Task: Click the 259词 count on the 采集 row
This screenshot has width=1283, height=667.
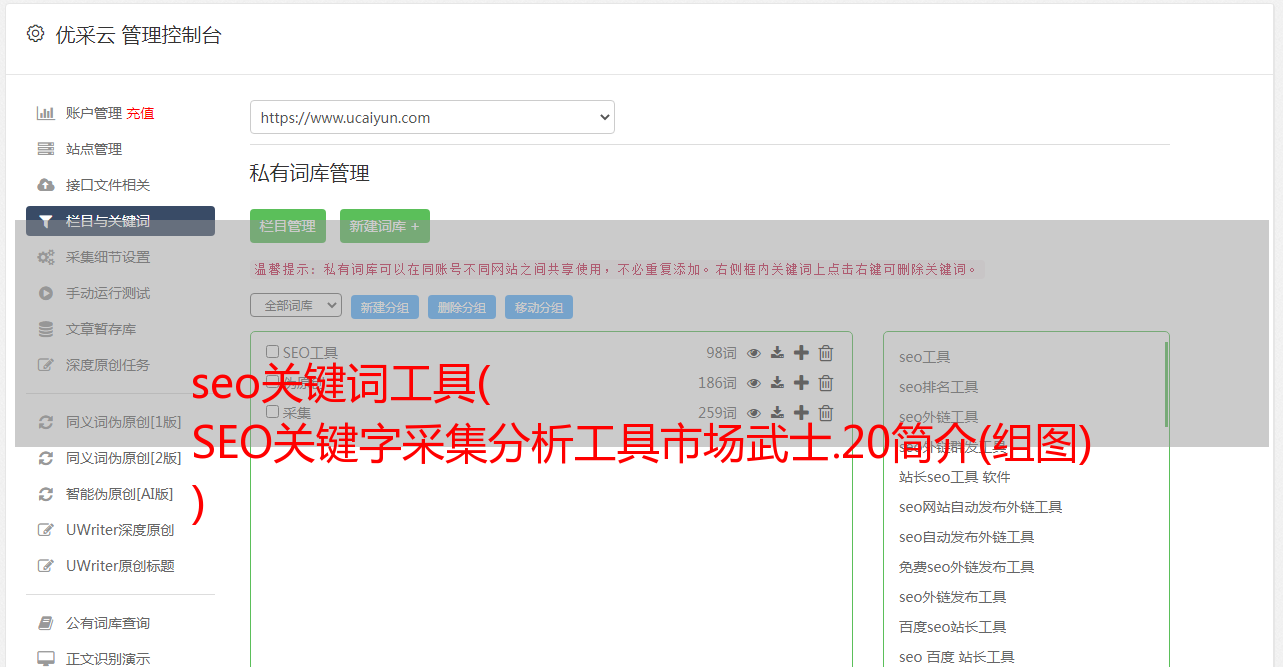Action: pyautogui.click(x=717, y=413)
